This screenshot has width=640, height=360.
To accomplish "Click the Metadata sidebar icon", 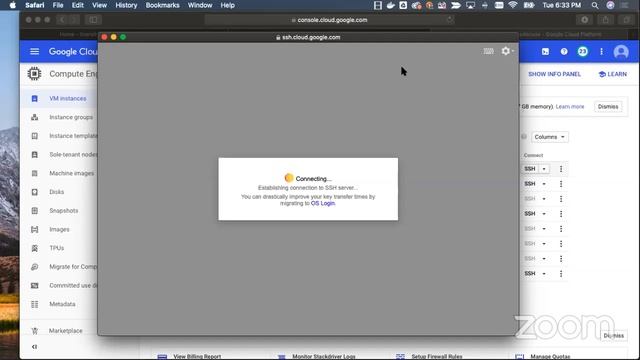I will pyautogui.click(x=35, y=304).
